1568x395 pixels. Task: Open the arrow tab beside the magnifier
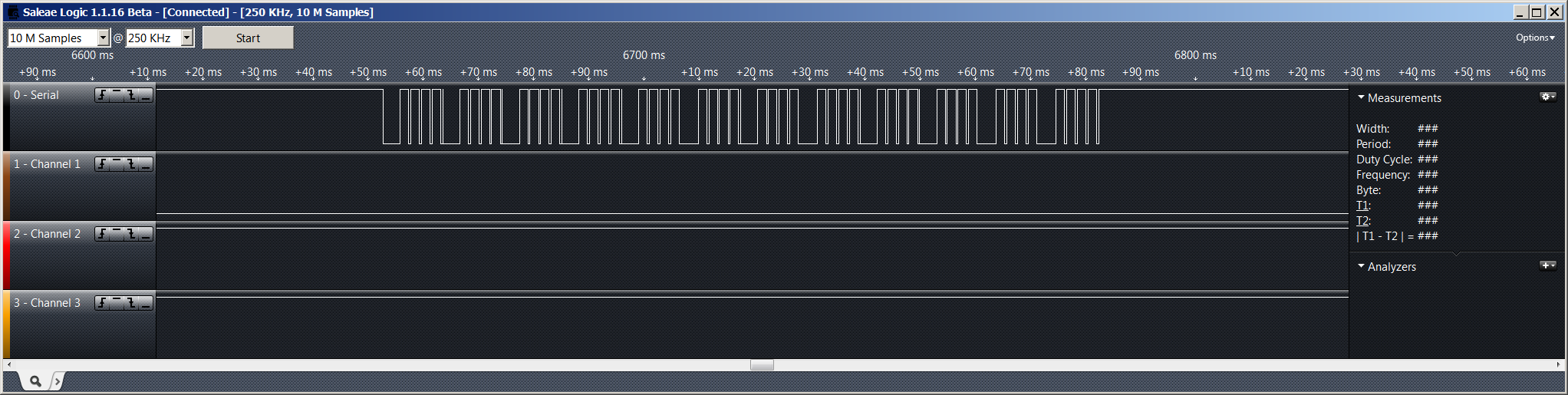(x=58, y=380)
